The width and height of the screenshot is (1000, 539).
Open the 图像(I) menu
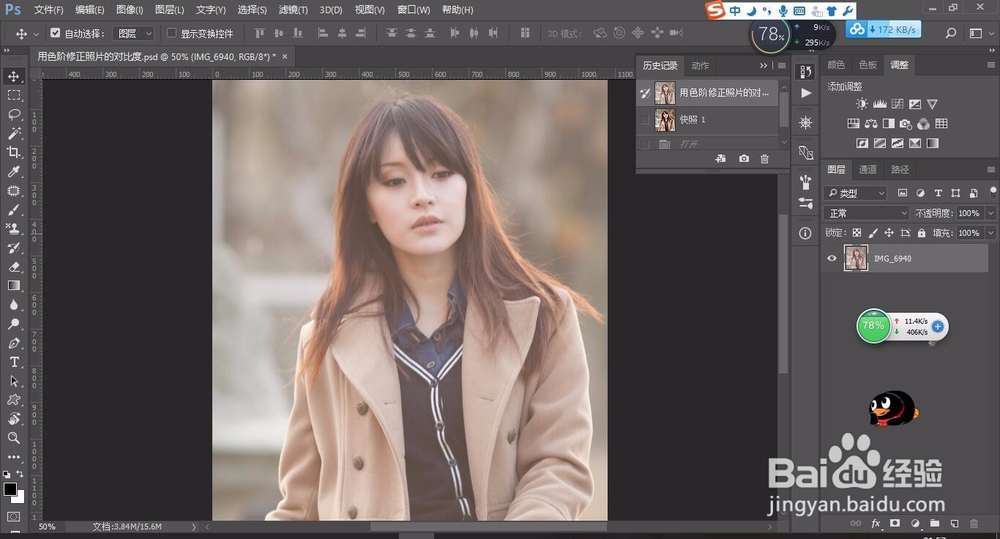129,10
